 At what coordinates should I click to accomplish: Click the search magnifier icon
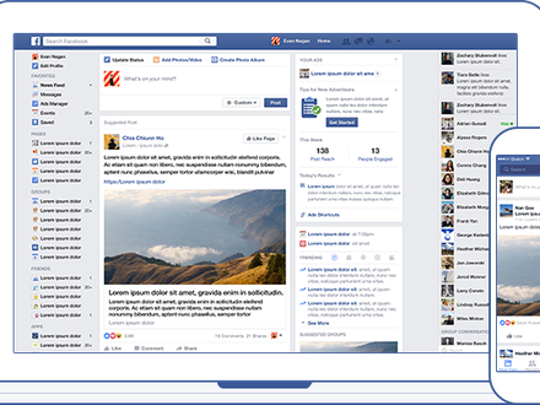pyautogui.click(x=208, y=41)
